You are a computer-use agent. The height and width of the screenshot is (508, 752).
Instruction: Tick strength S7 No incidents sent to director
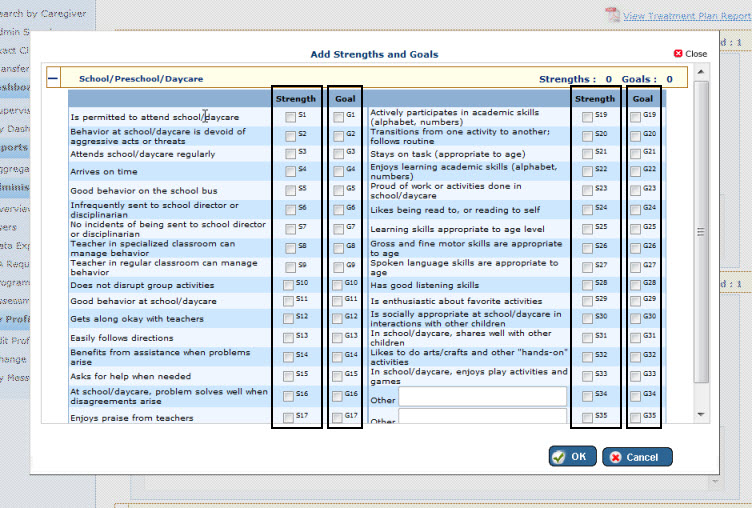290,229
